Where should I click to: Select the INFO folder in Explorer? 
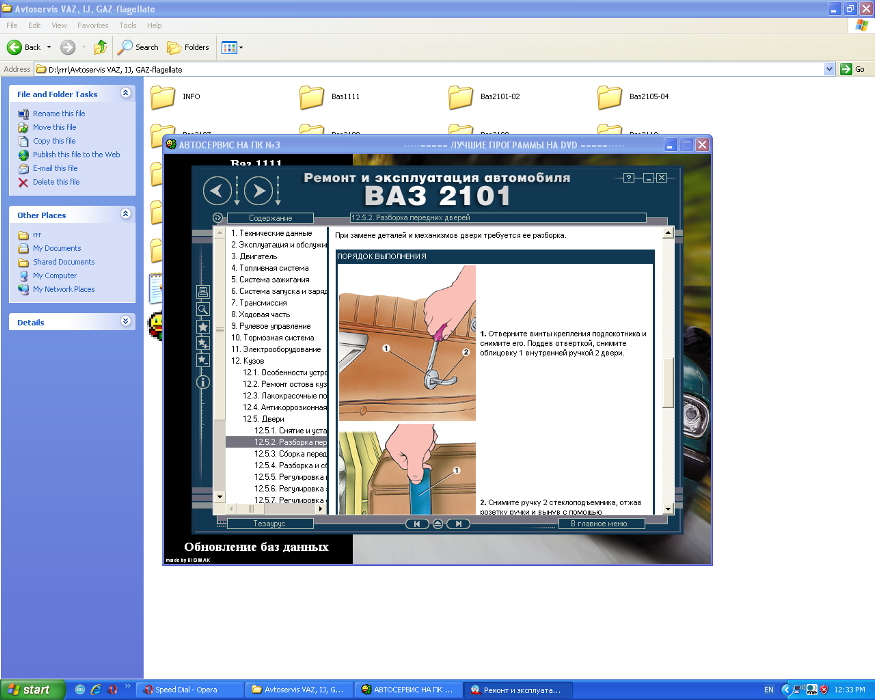coord(175,97)
